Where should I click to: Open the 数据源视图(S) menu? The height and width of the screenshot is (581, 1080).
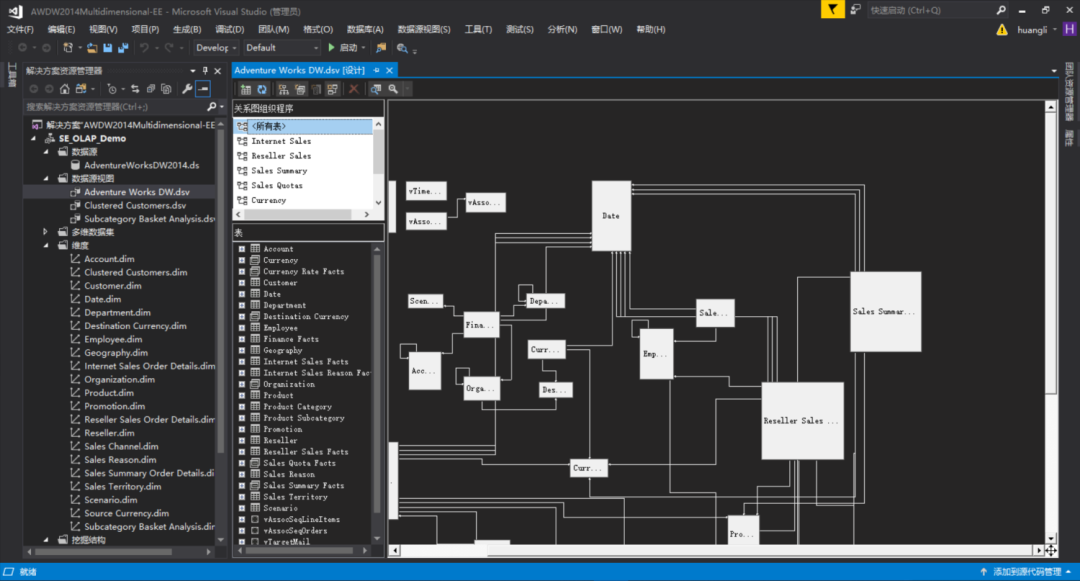424,30
